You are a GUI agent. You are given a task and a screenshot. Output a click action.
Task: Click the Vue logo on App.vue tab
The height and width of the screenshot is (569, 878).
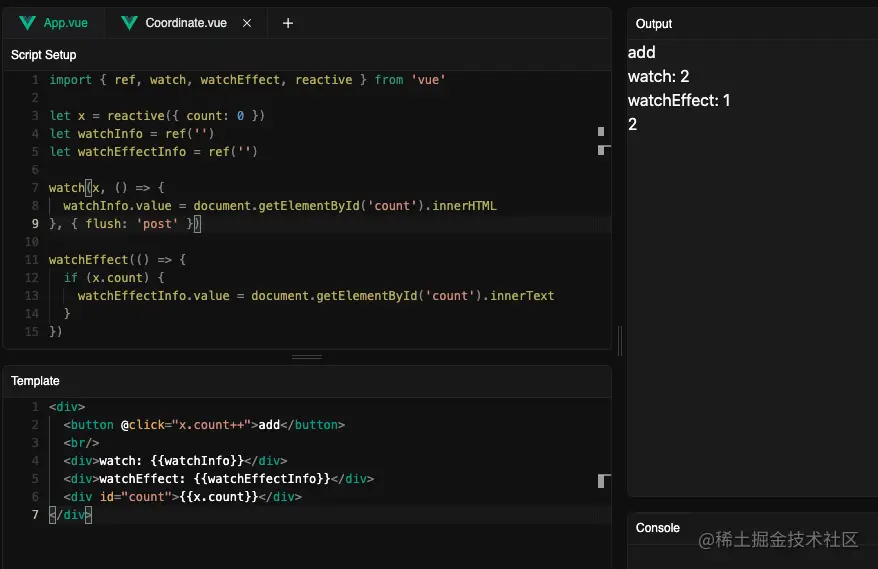[x=27, y=23]
